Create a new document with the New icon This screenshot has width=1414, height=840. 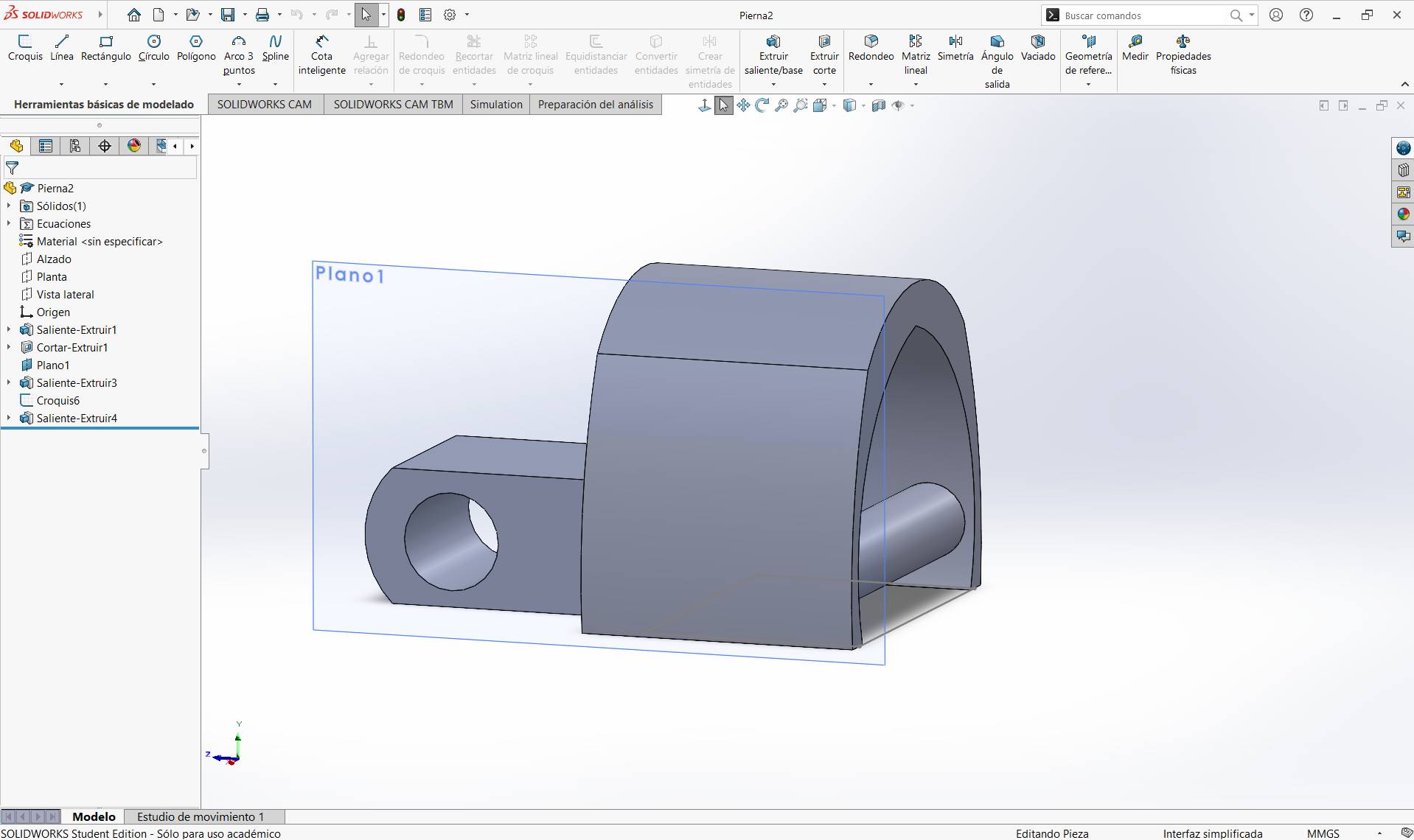pos(159,15)
